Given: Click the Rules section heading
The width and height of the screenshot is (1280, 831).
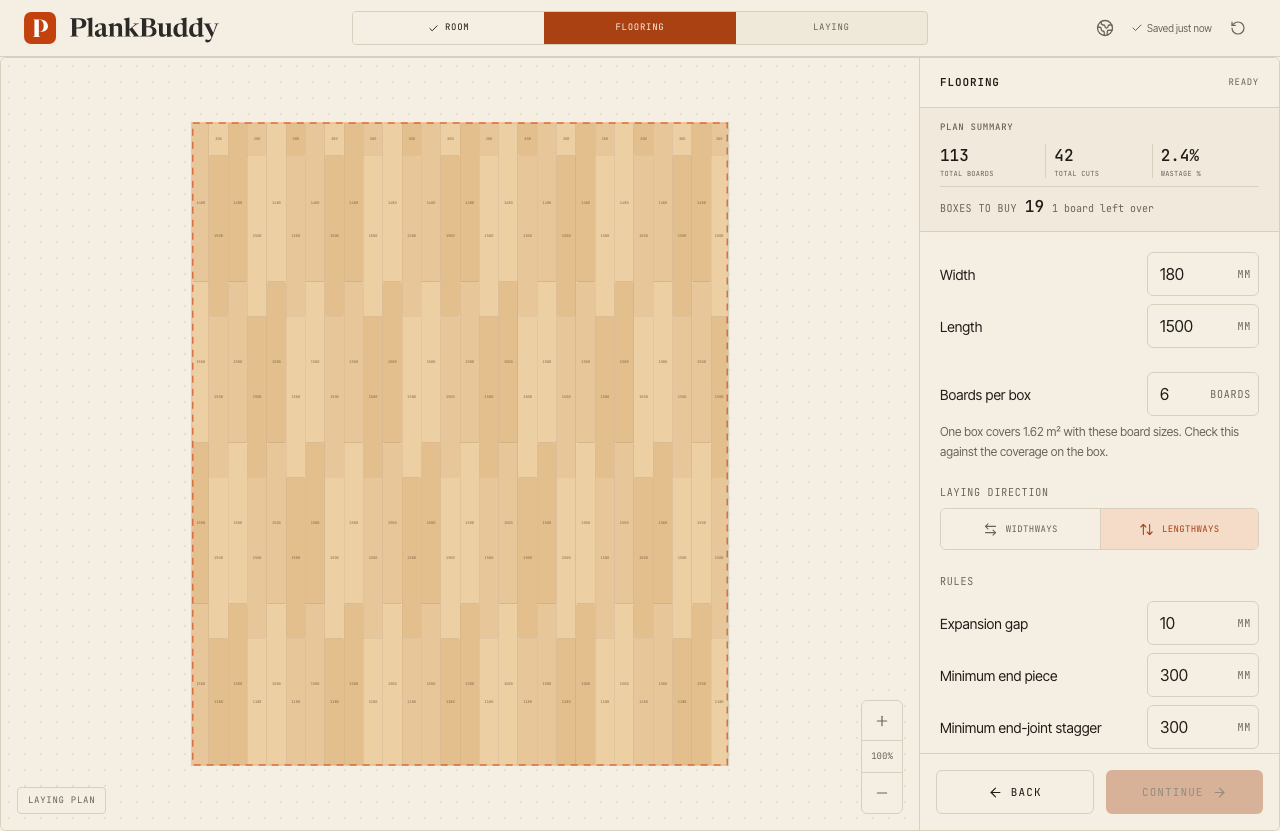Looking at the screenshot, I should point(957,581).
